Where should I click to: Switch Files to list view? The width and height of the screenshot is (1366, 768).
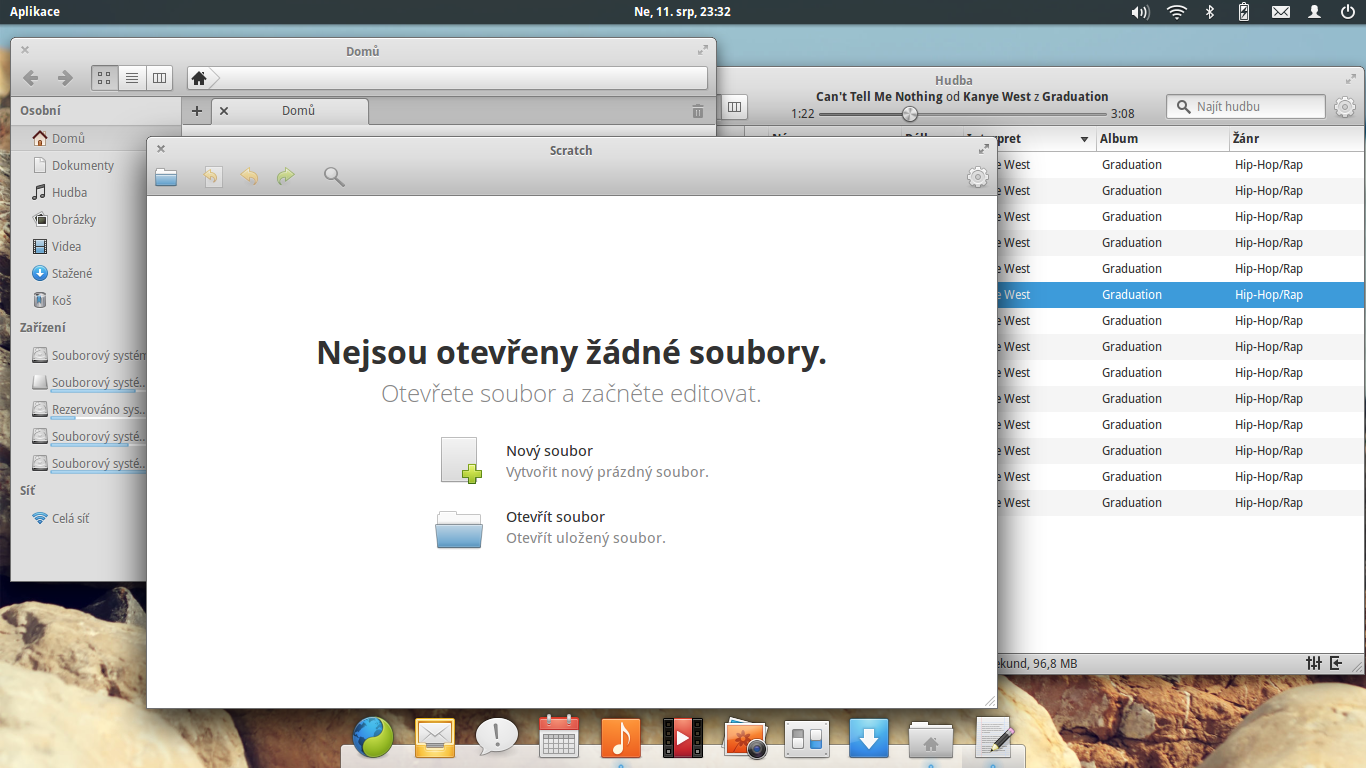point(133,77)
